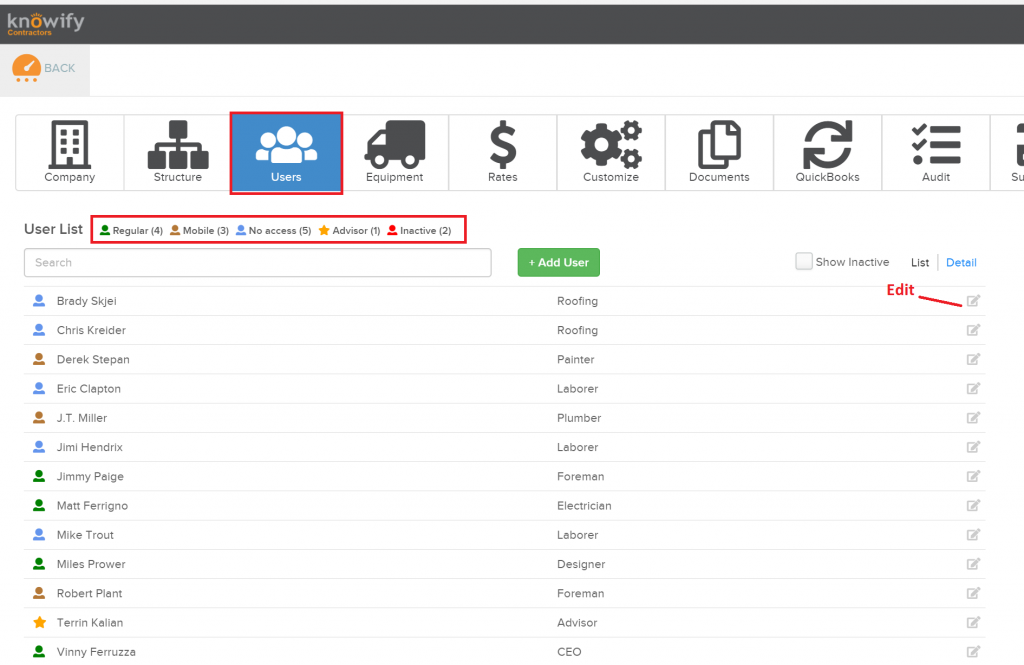The image size is (1024, 665).
Task: Edit the user Jimi Hendrix
Action: [973, 447]
